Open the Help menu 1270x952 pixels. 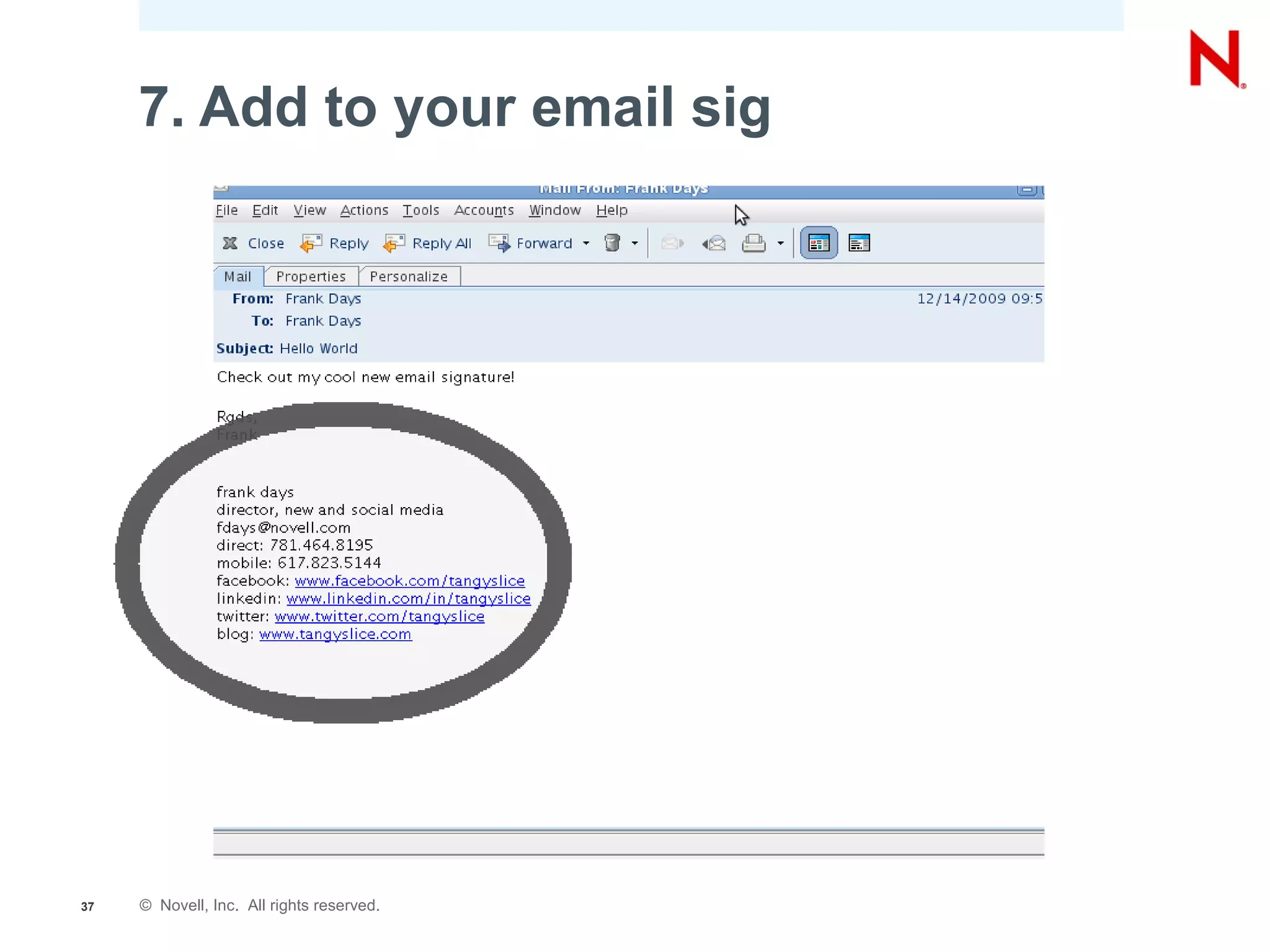pyautogui.click(x=611, y=210)
